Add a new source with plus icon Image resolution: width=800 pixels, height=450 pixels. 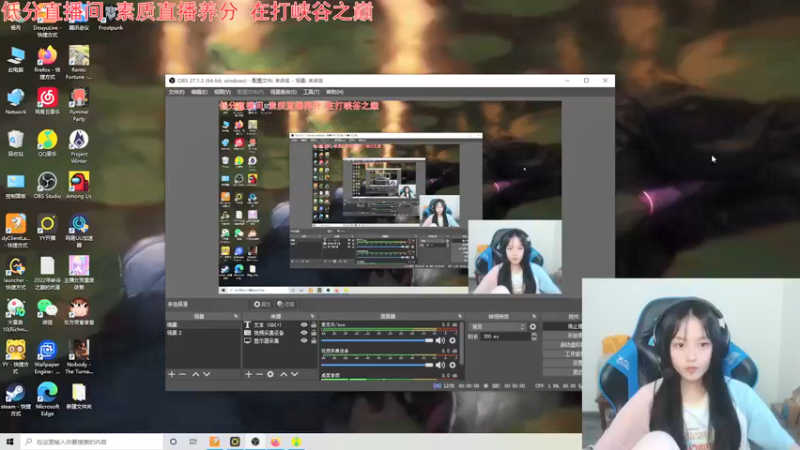248,374
